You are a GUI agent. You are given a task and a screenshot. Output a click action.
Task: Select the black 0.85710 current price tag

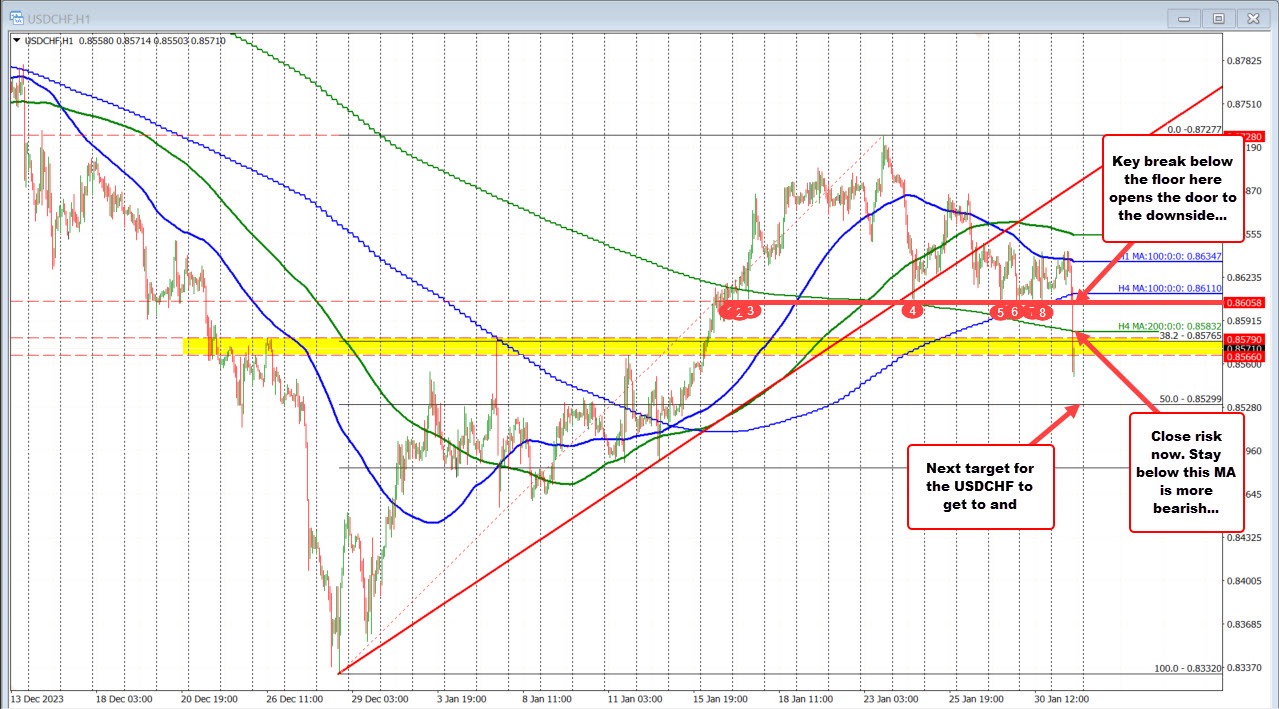(x=1244, y=349)
